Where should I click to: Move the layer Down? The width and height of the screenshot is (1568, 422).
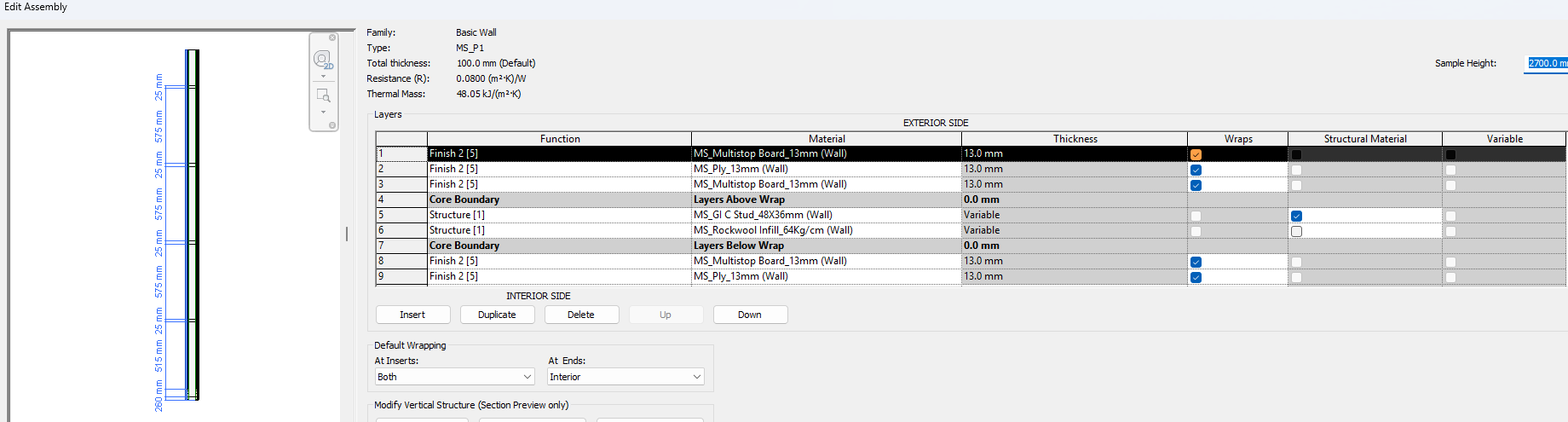750,315
